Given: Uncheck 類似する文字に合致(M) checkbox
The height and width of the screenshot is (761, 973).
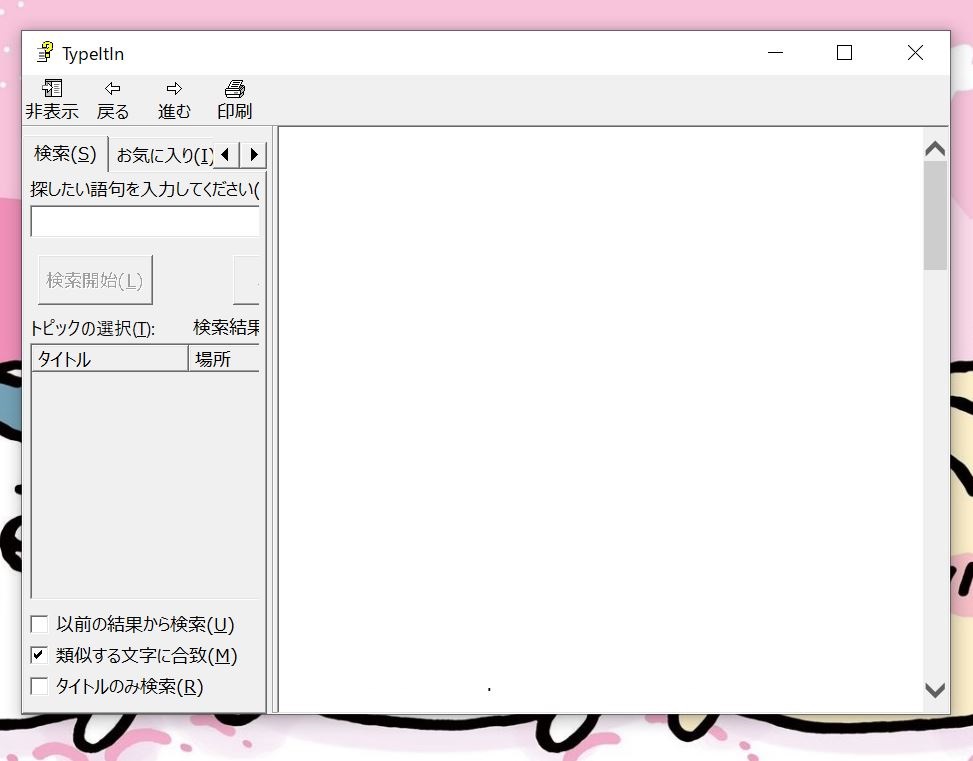Looking at the screenshot, I should click(39, 655).
